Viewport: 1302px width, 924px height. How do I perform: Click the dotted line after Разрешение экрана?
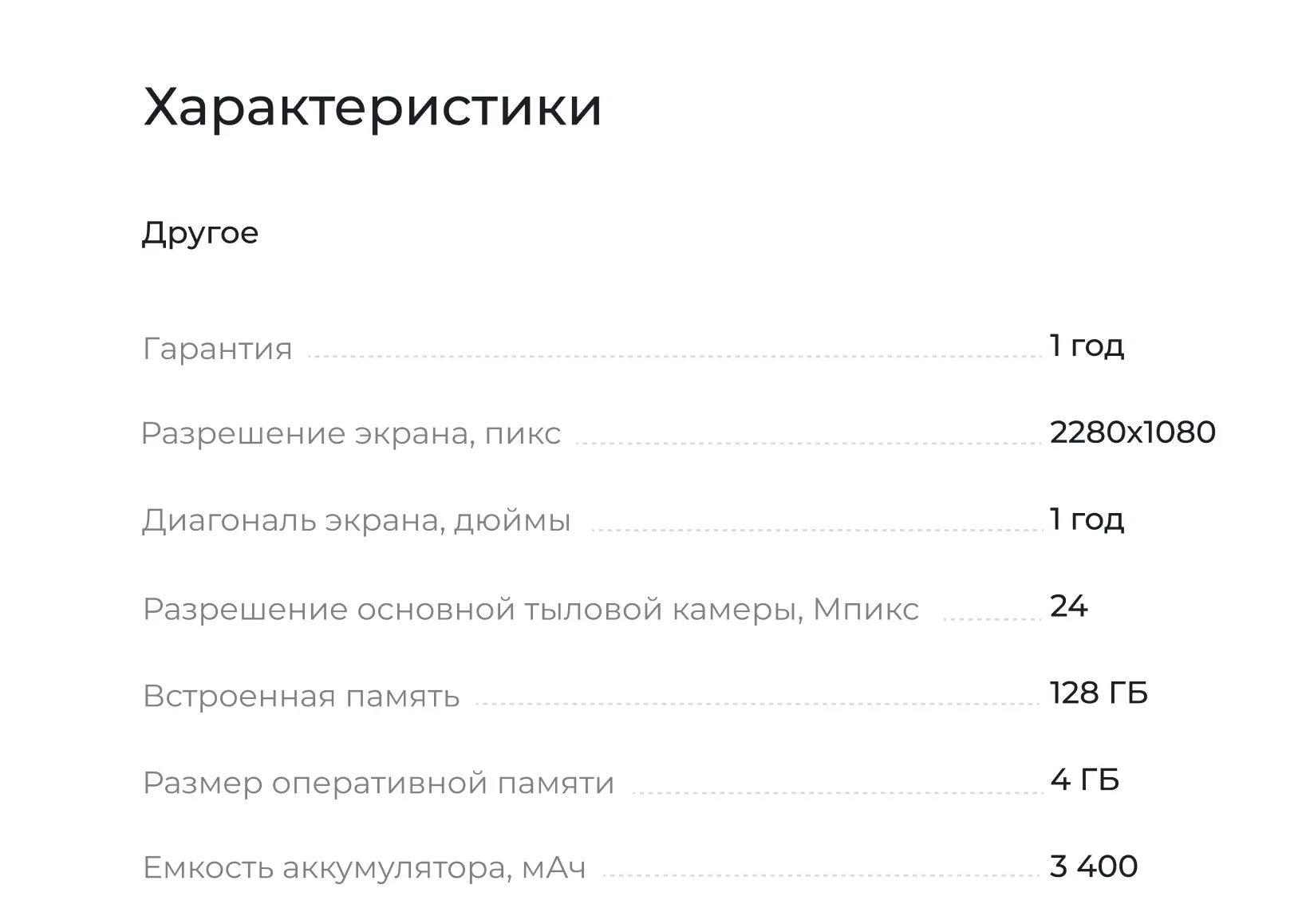pos(808,443)
